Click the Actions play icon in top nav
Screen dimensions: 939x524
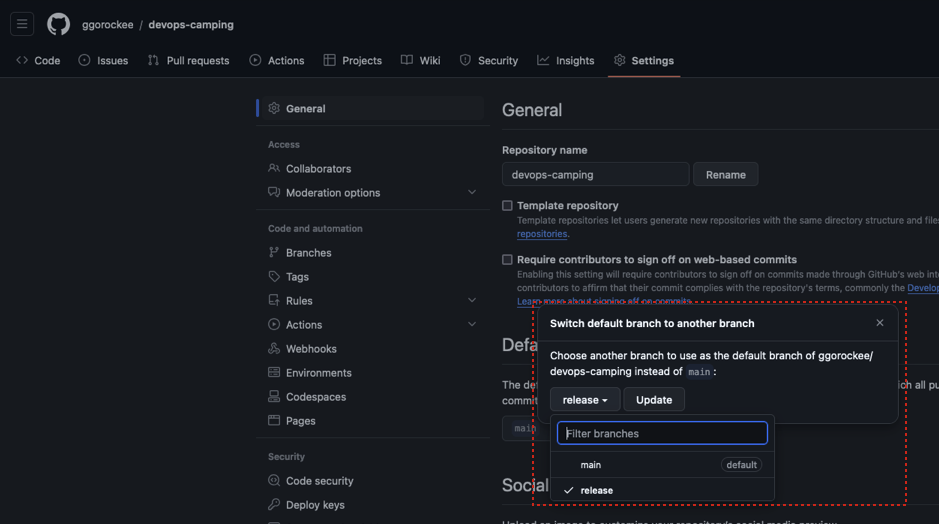point(255,60)
